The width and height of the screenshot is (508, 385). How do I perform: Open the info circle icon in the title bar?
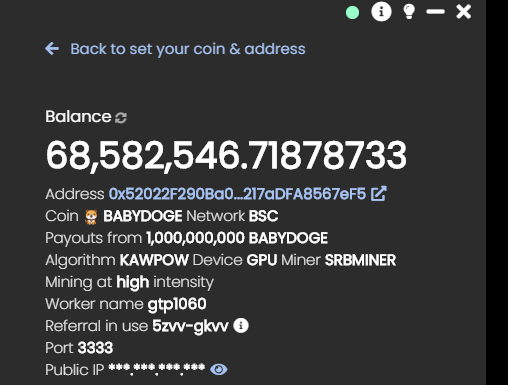pos(381,12)
